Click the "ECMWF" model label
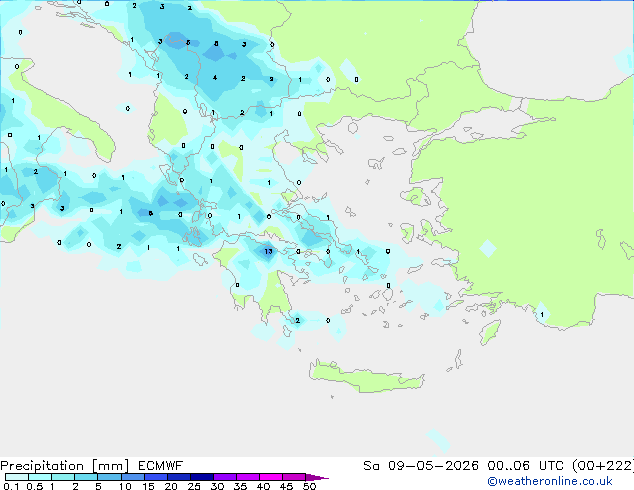The width and height of the screenshot is (634, 490). pos(161,466)
